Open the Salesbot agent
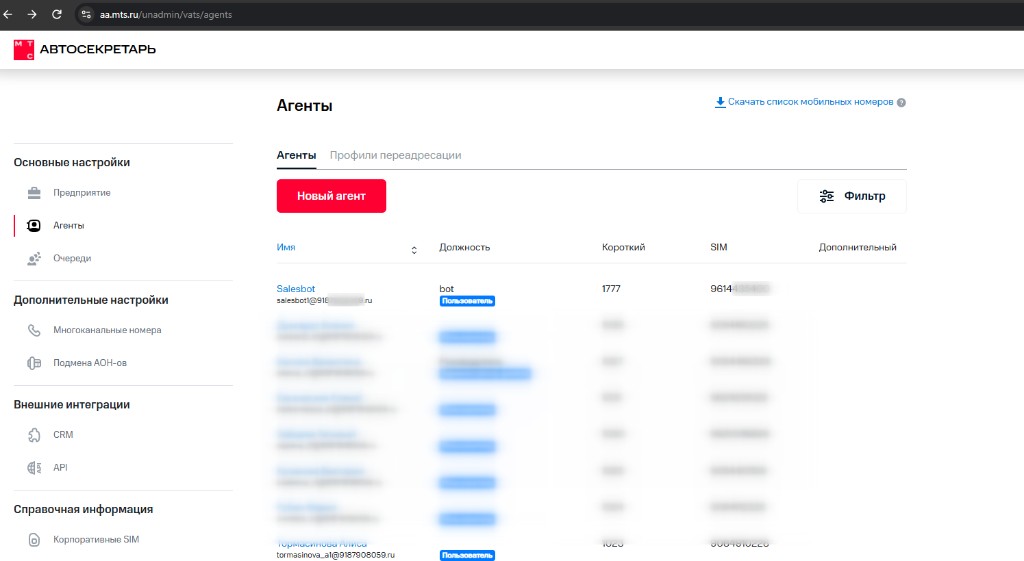The image size is (1024, 561). (296, 289)
